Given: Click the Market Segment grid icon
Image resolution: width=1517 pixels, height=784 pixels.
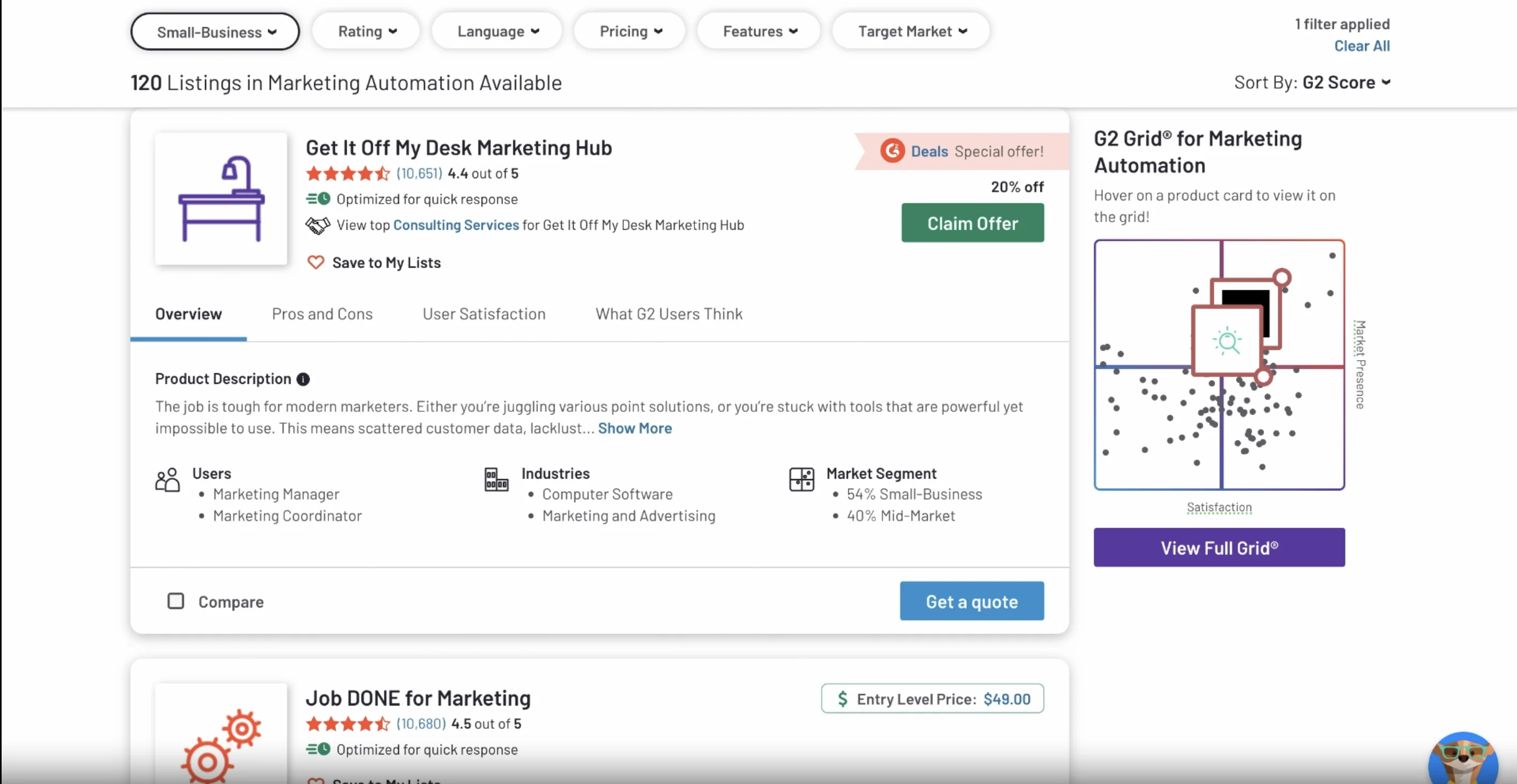Looking at the screenshot, I should point(801,480).
